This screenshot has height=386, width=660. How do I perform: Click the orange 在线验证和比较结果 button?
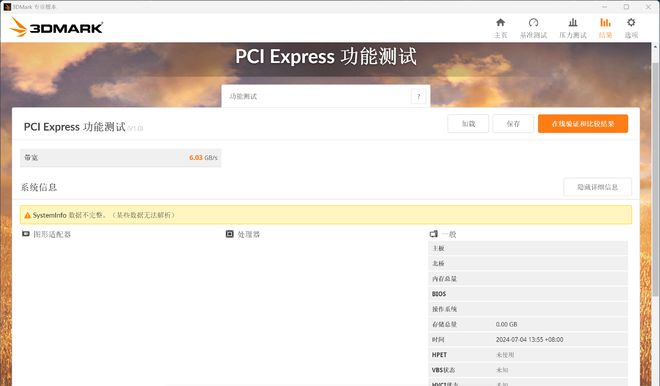coord(583,124)
